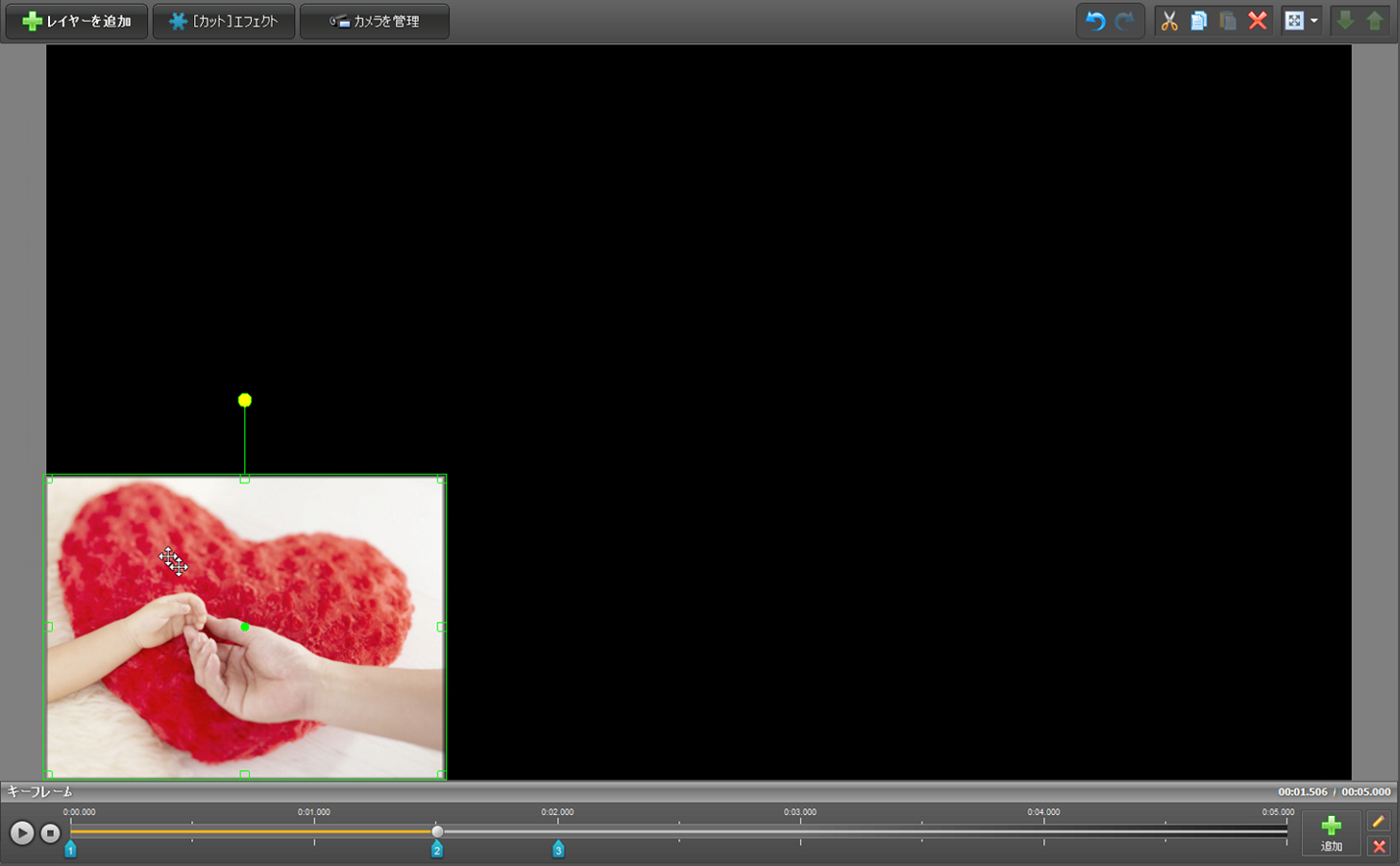Delete keyframe with small red X icon

(x=1378, y=846)
